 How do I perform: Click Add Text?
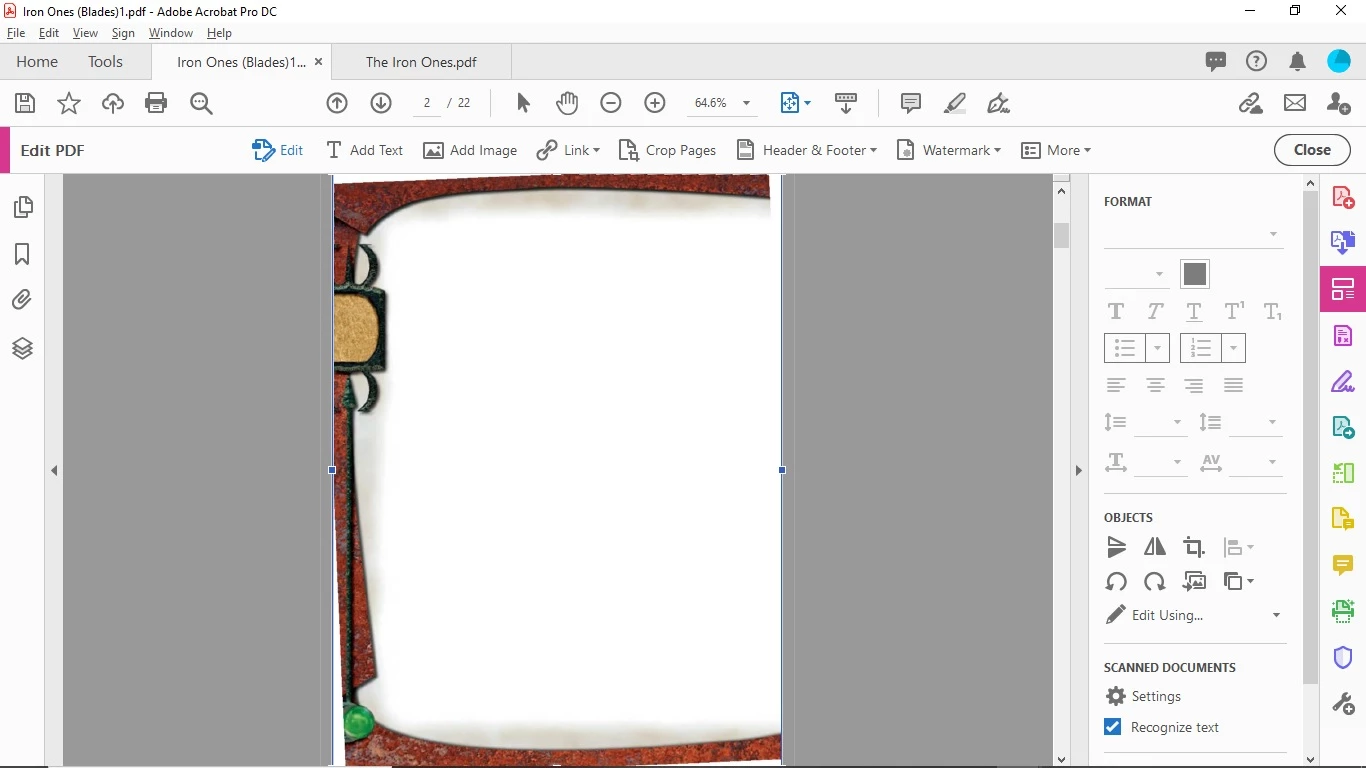(364, 150)
